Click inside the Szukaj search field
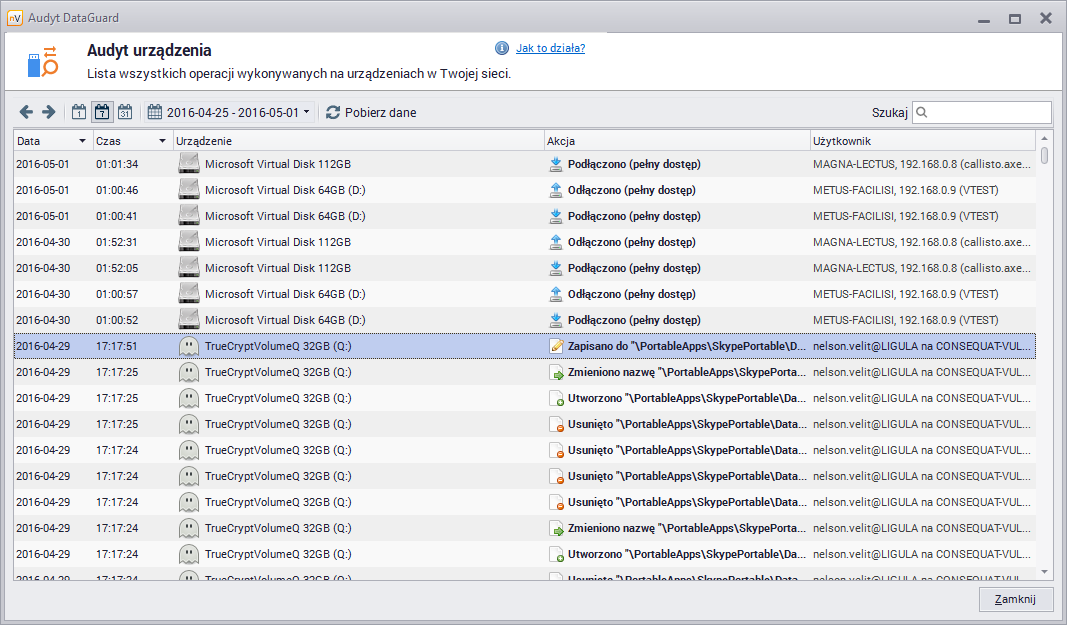Viewport: 1067px width, 625px height. (x=985, y=112)
